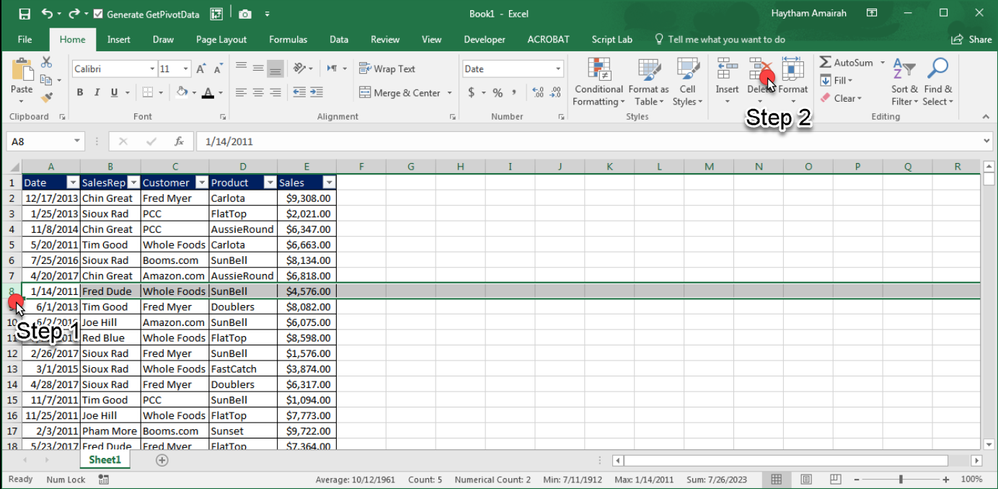Image resolution: width=998 pixels, height=489 pixels.
Task: Open Conditional Formatting menu
Action: tap(598, 83)
